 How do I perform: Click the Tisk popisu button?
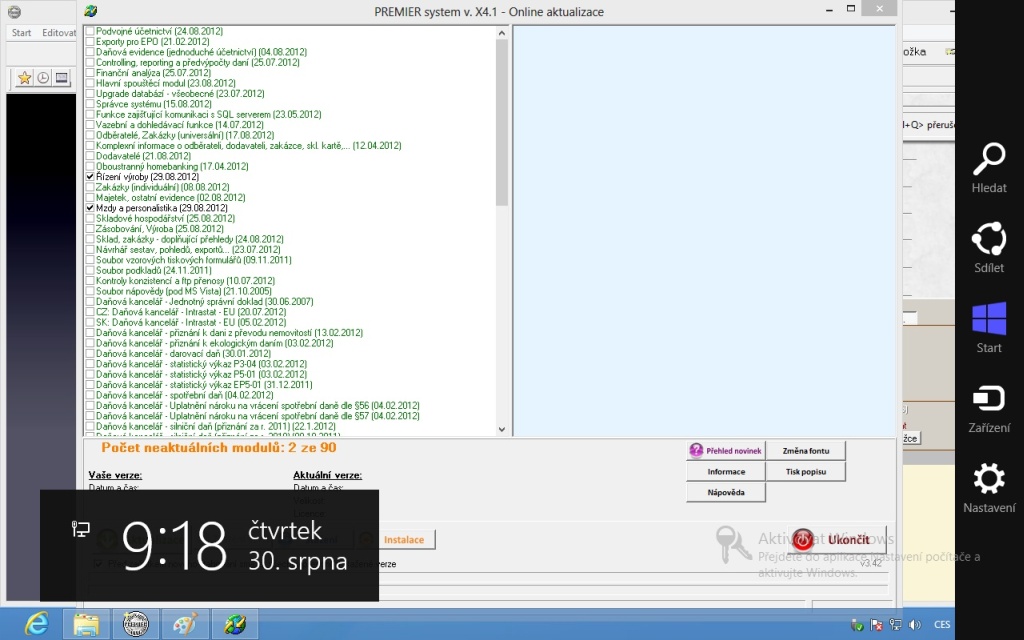point(805,472)
